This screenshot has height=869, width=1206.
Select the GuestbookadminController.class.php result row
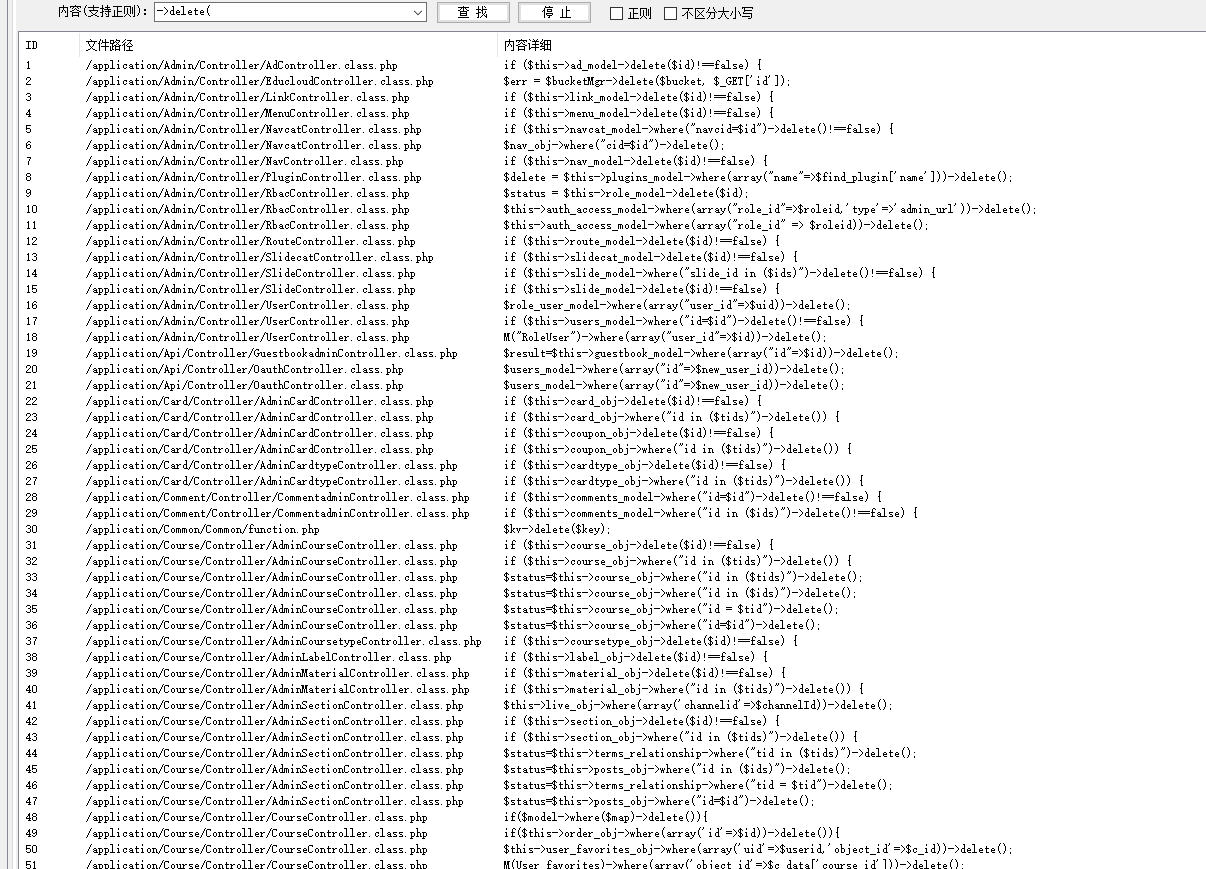tap(610, 353)
